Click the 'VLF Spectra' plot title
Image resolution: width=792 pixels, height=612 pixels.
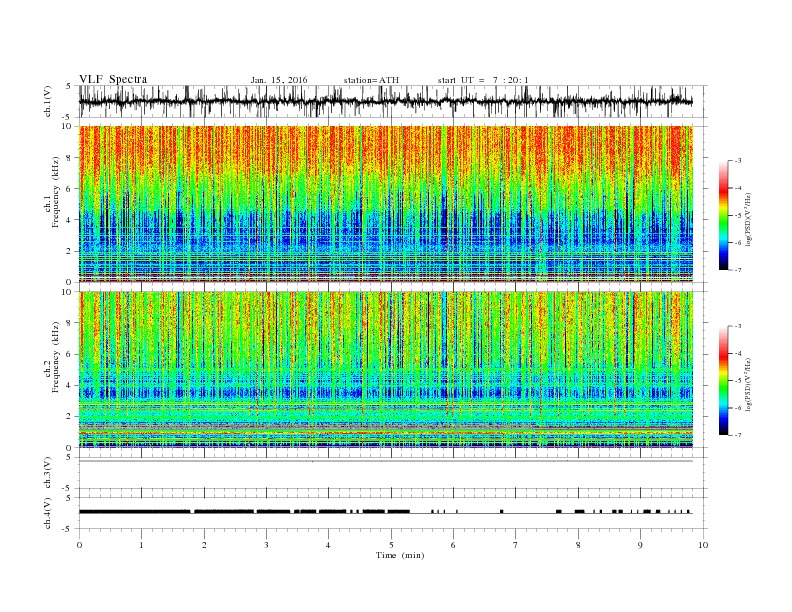click(x=113, y=79)
